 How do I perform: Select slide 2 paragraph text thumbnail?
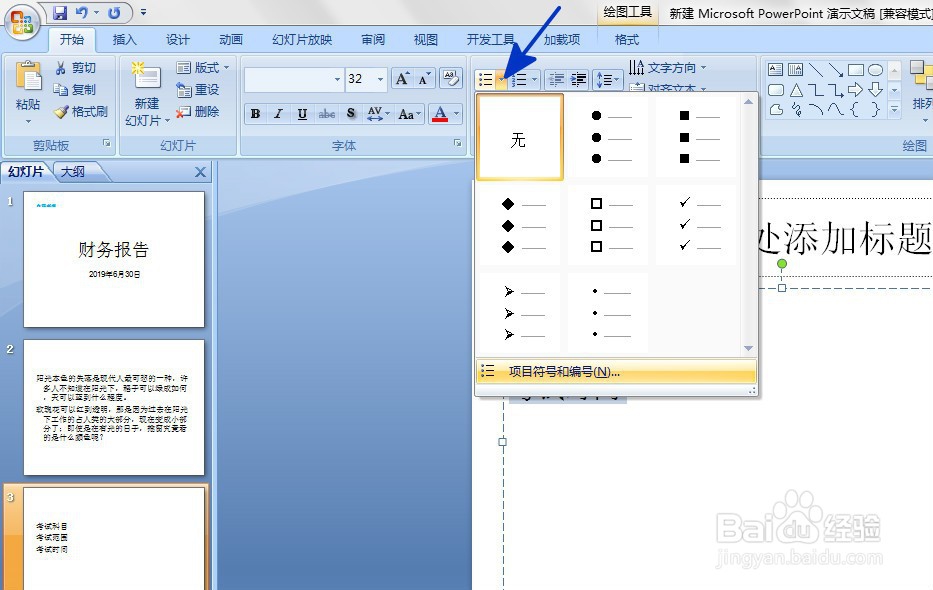point(114,407)
